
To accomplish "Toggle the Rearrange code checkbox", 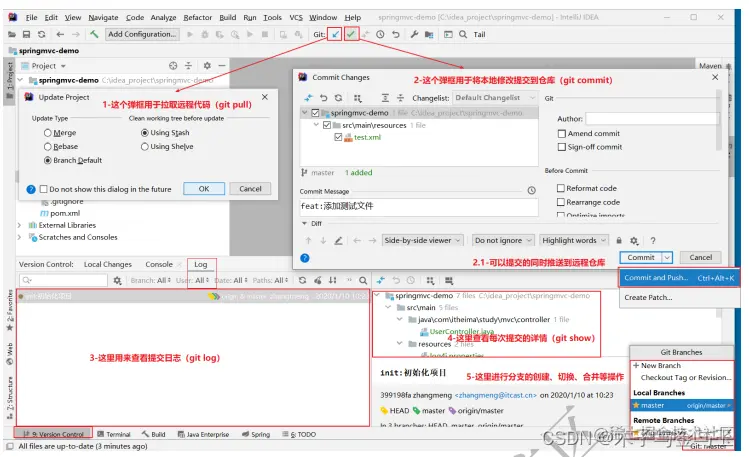I will pos(561,202).
